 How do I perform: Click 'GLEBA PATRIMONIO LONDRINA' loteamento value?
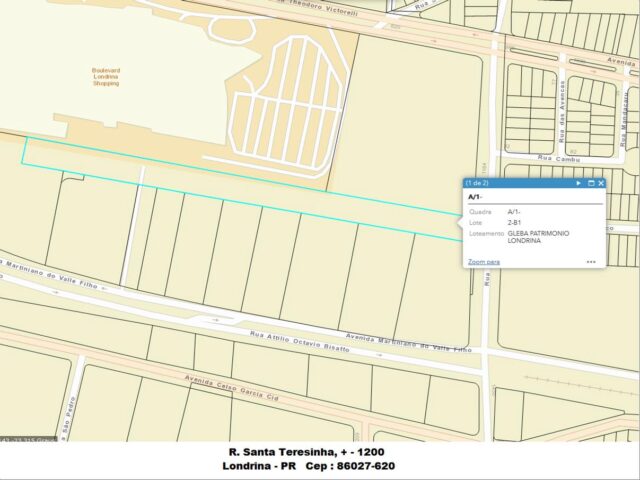click(x=538, y=237)
